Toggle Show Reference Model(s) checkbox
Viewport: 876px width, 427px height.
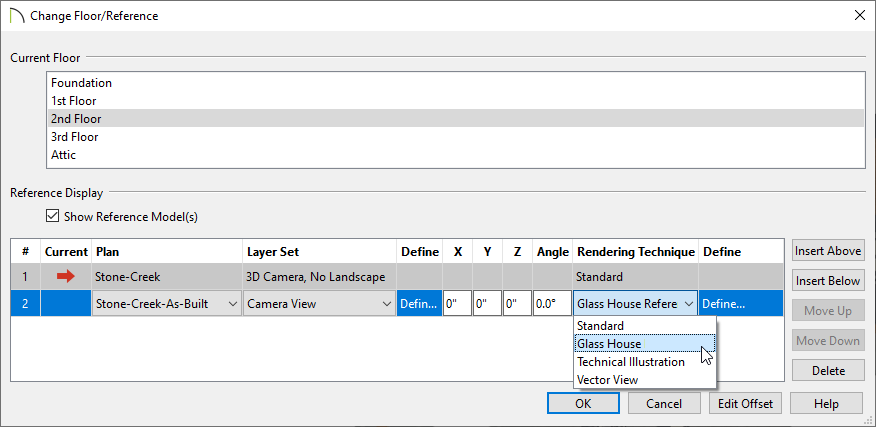point(52,216)
